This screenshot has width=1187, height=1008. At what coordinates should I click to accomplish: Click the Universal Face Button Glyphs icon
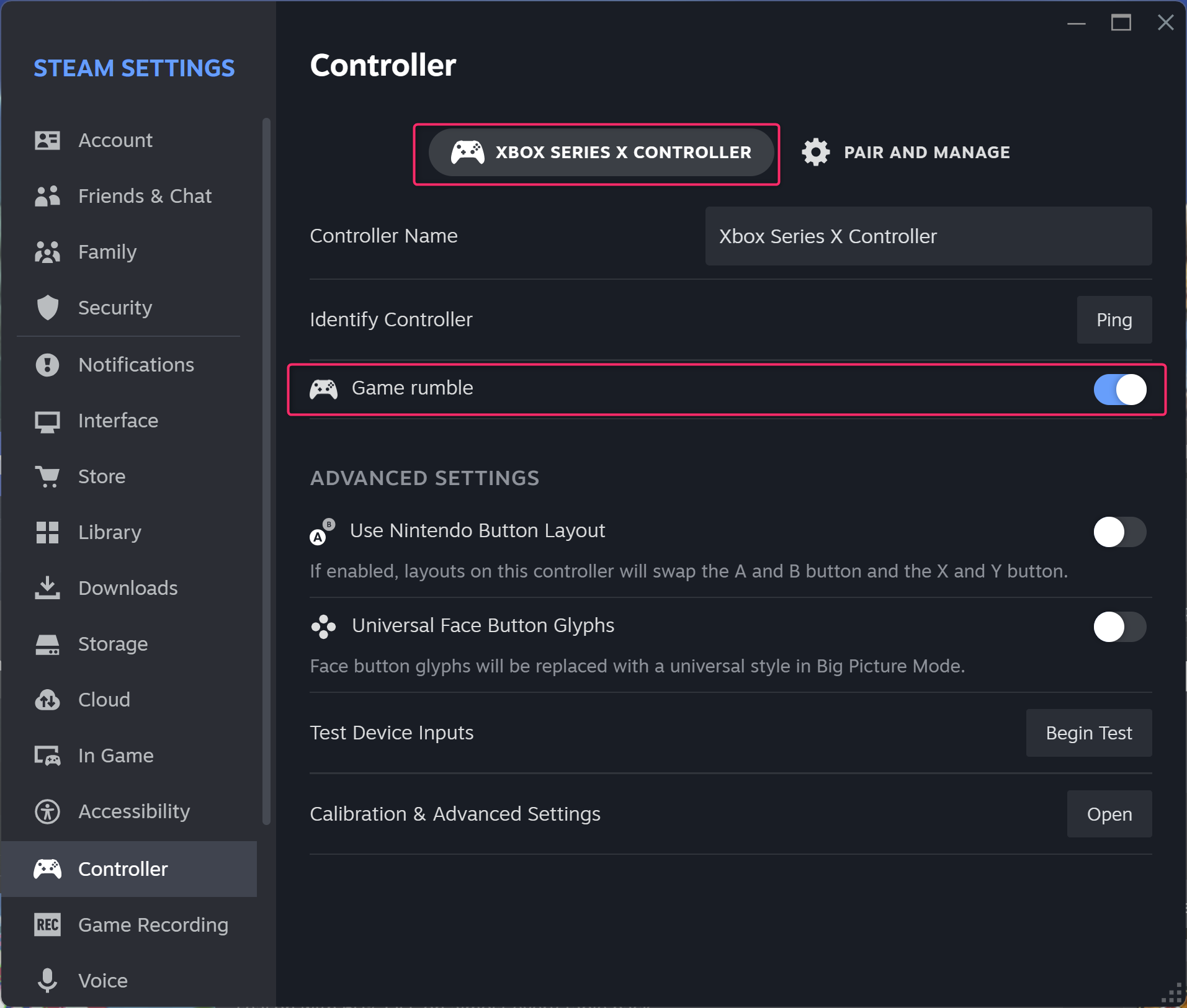(x=323, y=627)
